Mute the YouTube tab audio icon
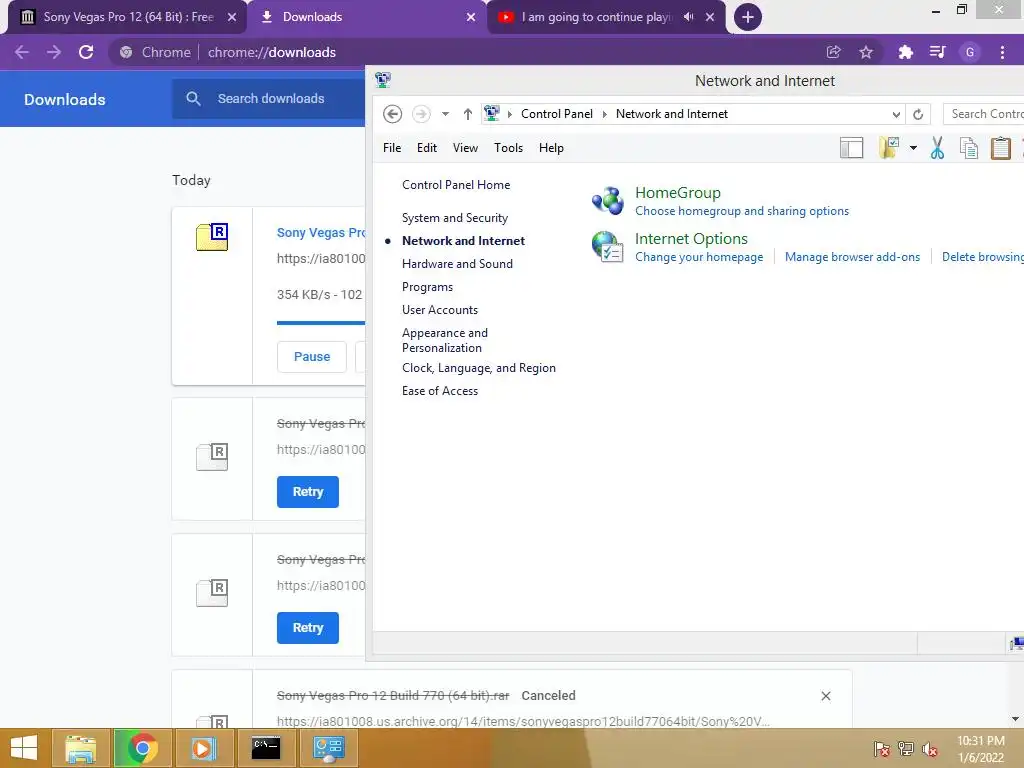The width and height of the screenshot is (1024, 768). pyautogui.click(x=688, y=17)
